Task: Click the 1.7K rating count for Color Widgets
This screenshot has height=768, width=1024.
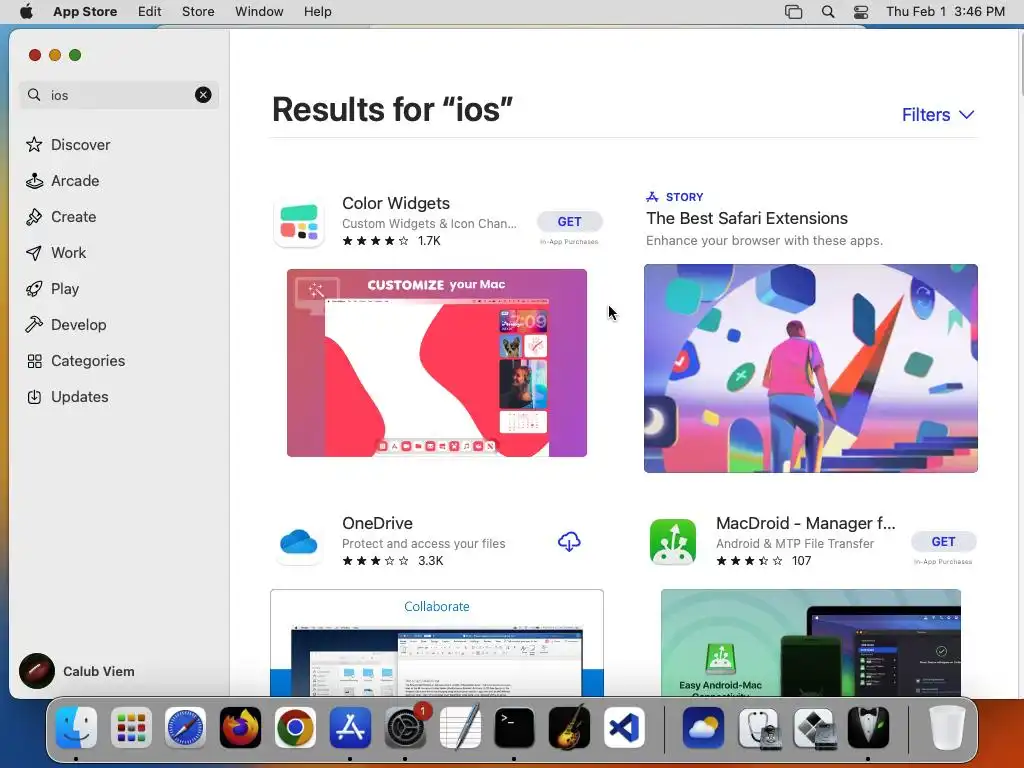Action: pyautogui.click(x=429, y=241)
